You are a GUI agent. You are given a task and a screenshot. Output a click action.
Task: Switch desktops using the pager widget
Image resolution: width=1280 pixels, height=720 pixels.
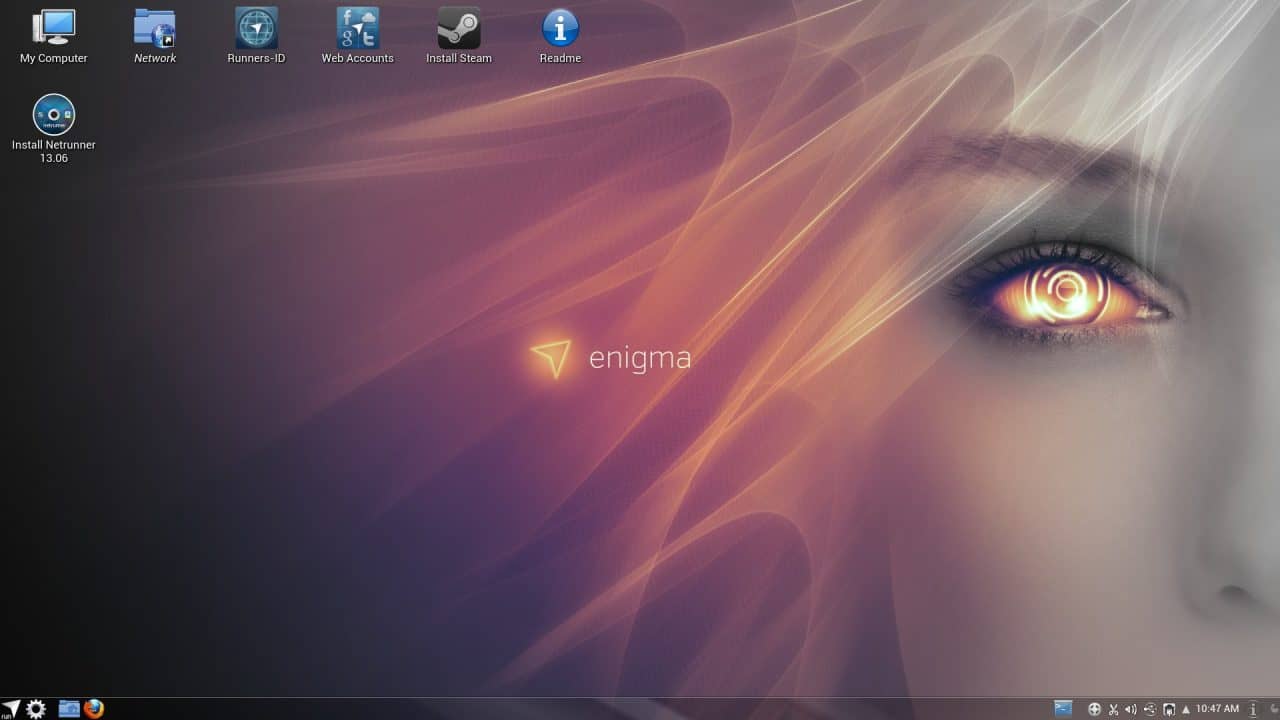(x=1063, y=708)
